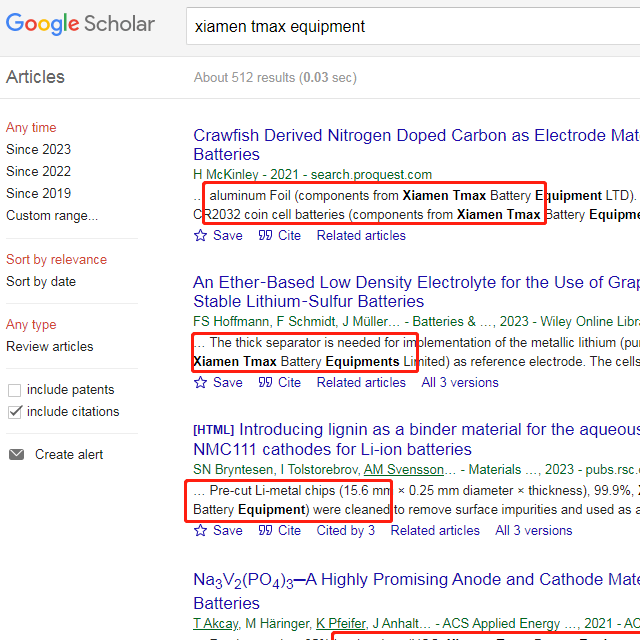Uncheck the include citations checkbox
Viewport: 640px width, 640px height.
(x=15, y=412)
